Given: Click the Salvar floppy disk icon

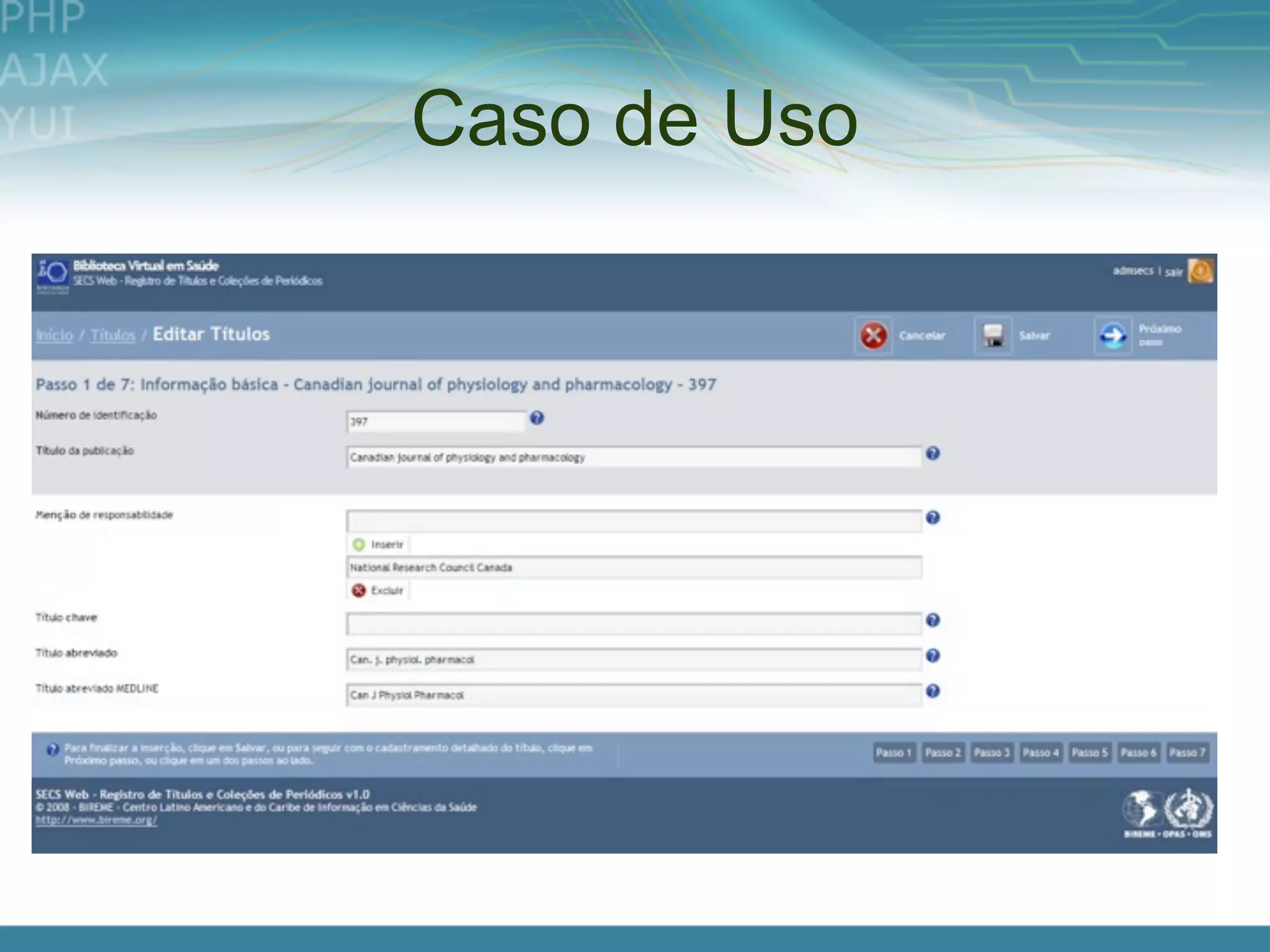Looking at the screenshot, I should pyautogui.click(x=993, y=335).
